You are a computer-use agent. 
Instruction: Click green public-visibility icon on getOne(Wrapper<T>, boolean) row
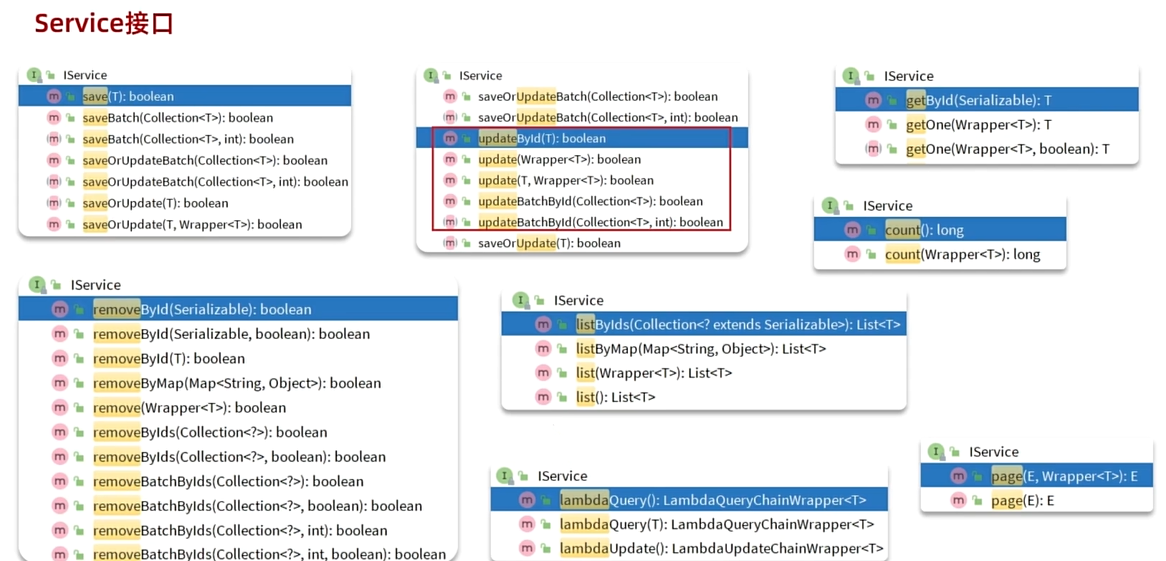click(891, 150)
